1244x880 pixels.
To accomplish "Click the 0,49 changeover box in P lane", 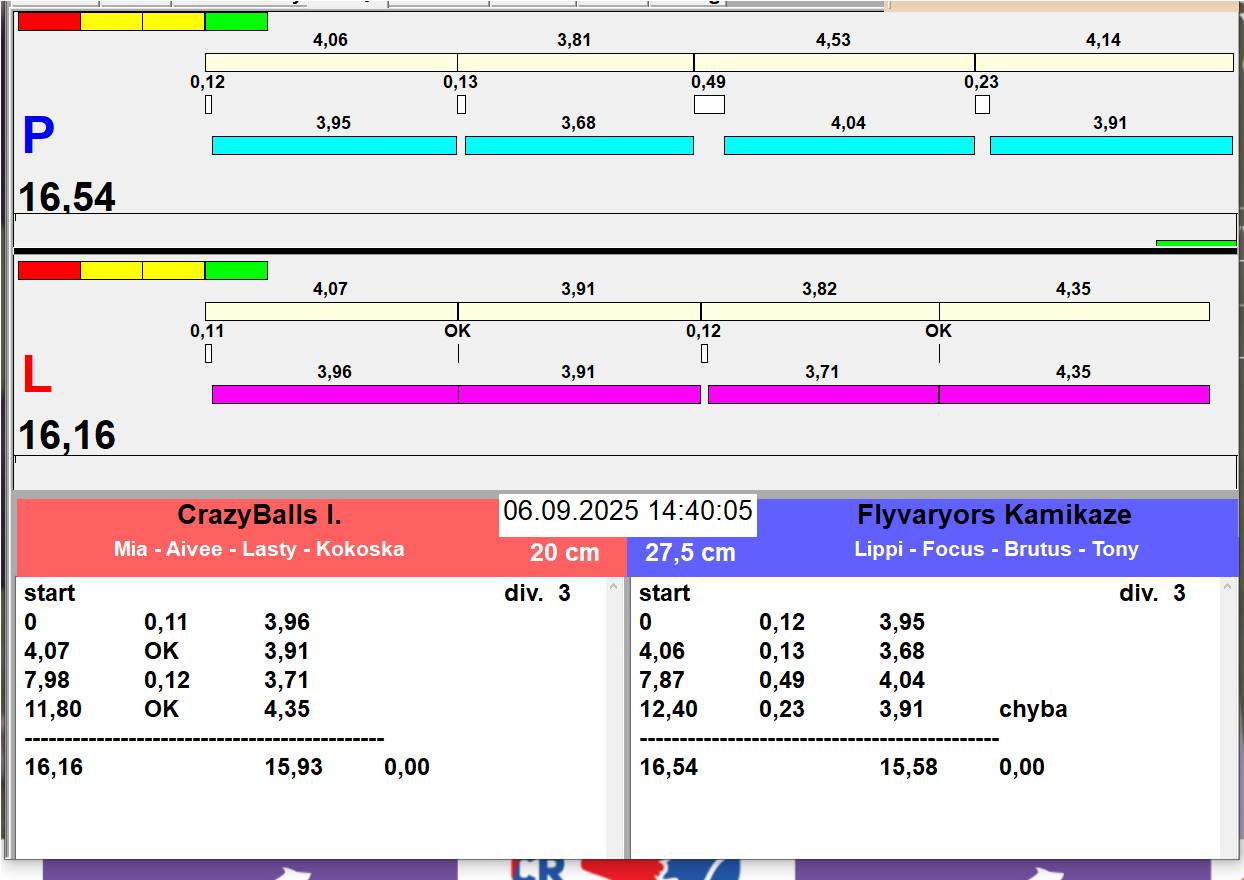I will click(709, 104).
